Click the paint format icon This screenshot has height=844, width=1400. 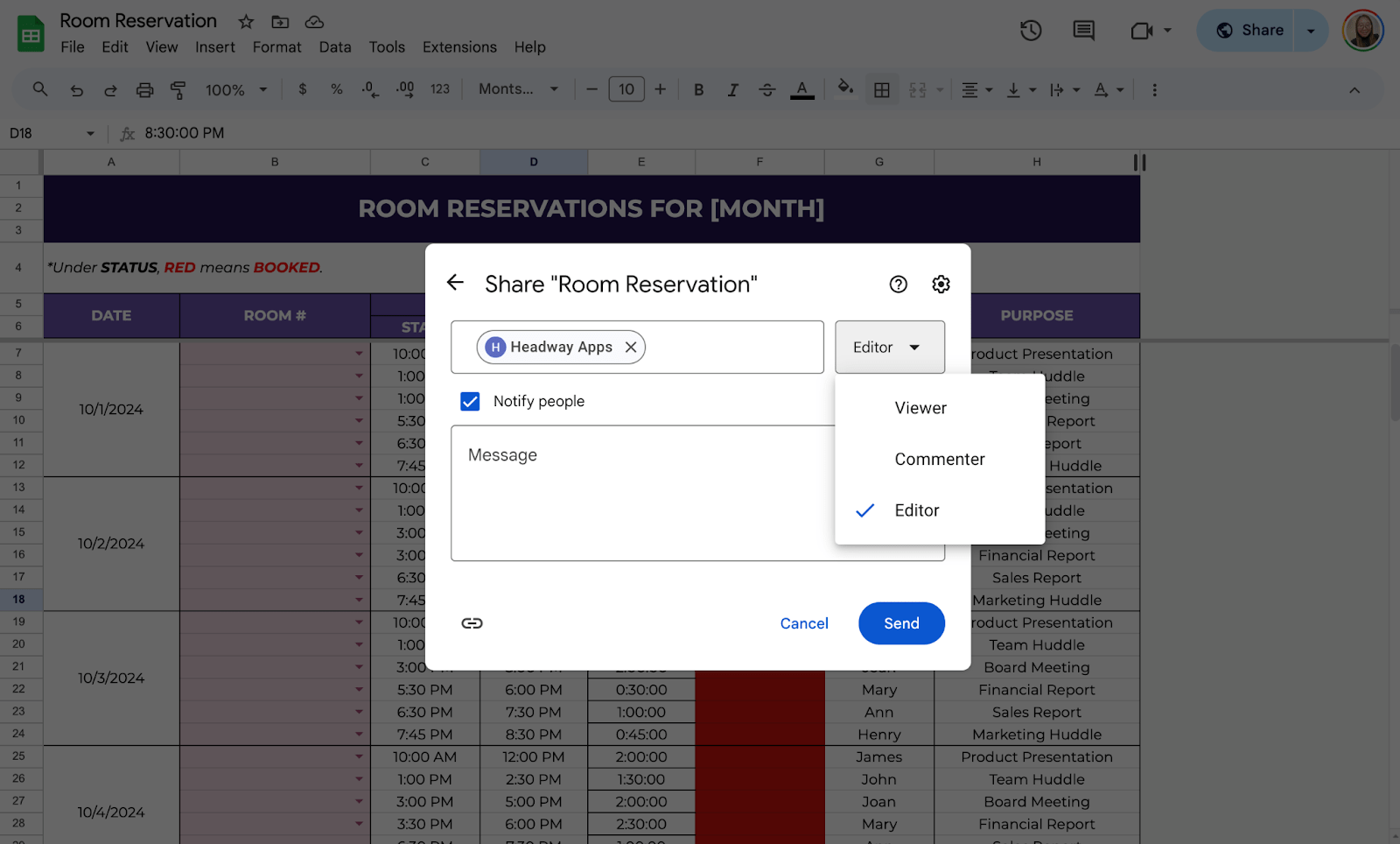point(178,89)
